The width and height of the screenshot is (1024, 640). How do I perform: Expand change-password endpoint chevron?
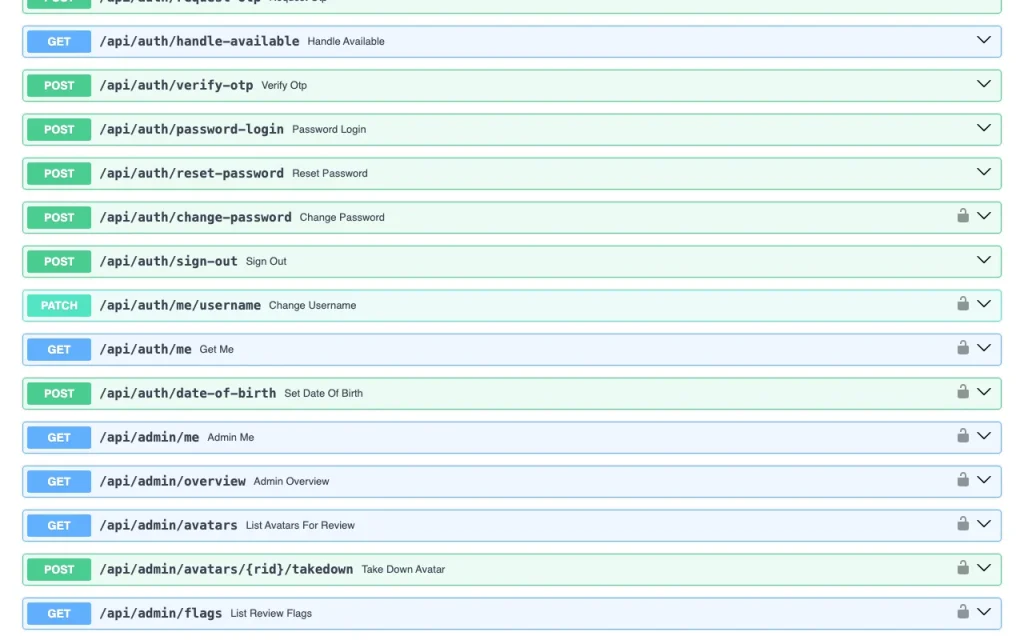[x=984, y=216]
